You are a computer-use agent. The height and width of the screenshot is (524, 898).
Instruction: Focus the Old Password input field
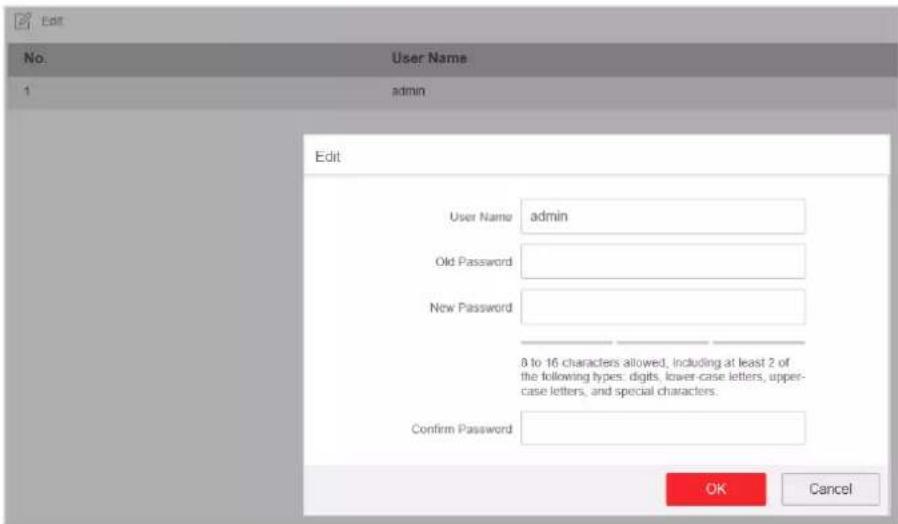point(663,262)
